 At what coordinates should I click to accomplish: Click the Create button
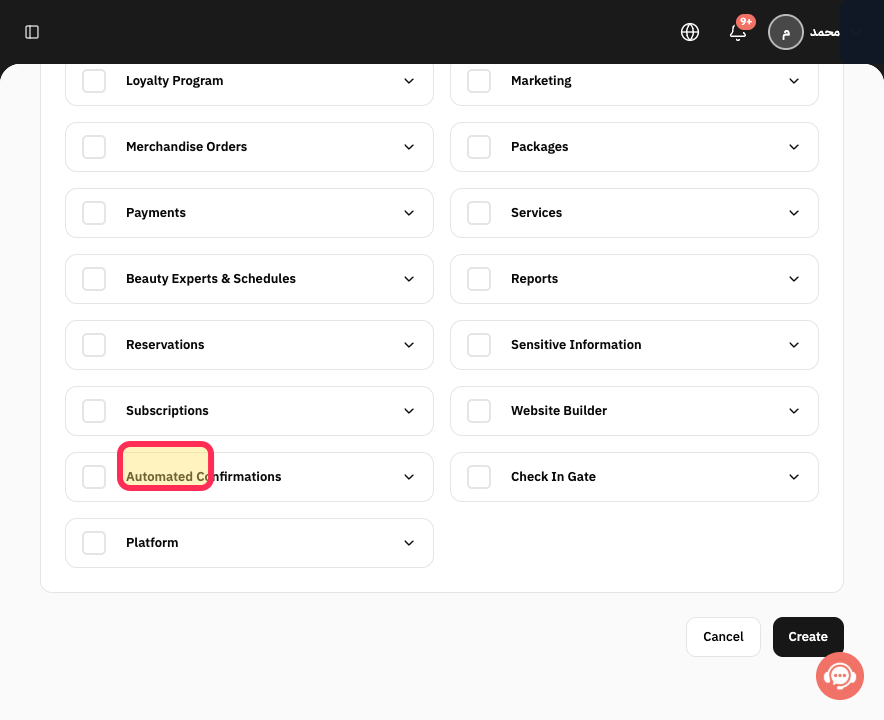[808, 637]
